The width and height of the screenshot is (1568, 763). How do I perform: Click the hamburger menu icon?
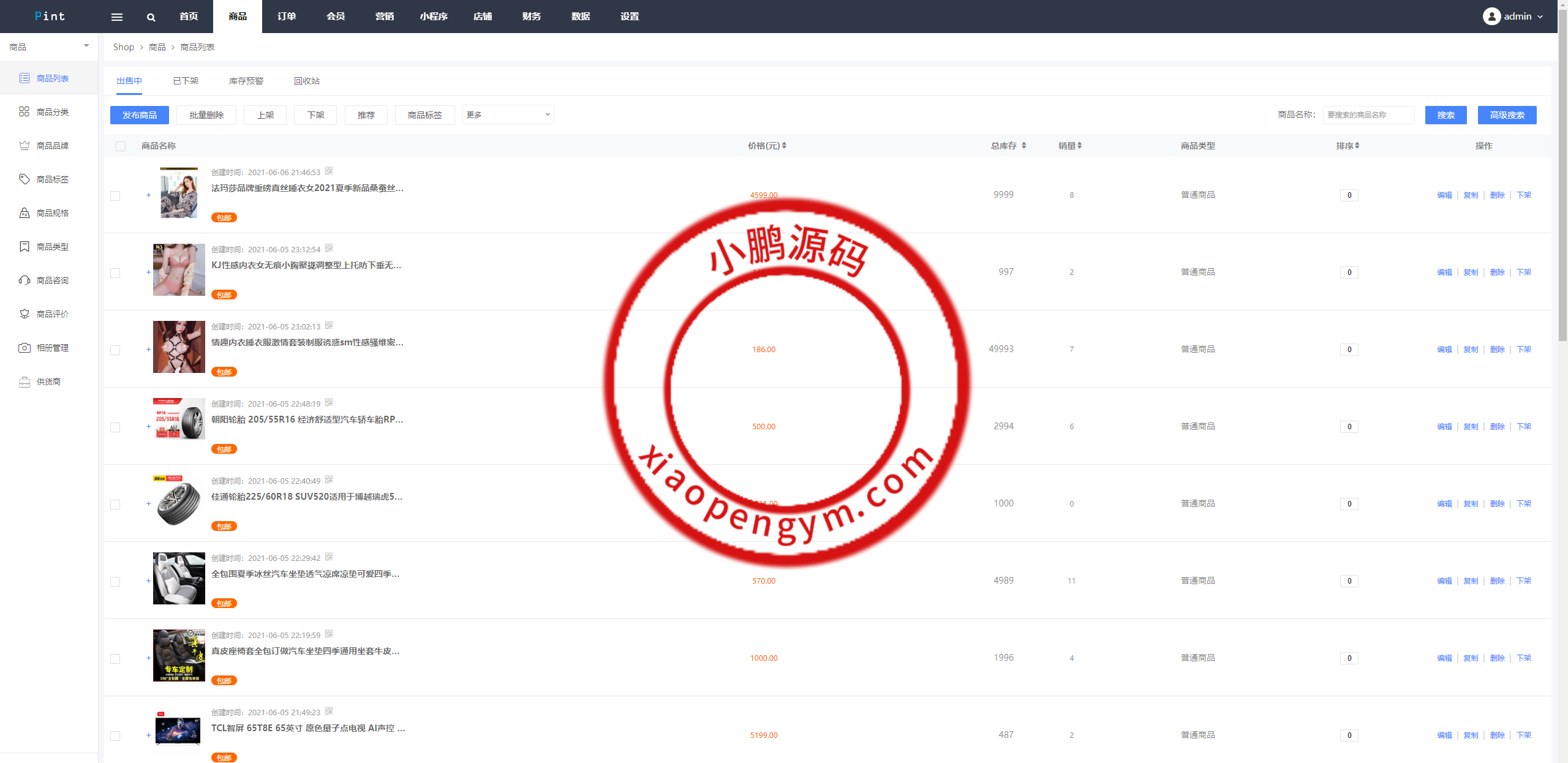(x=117, y=17)
